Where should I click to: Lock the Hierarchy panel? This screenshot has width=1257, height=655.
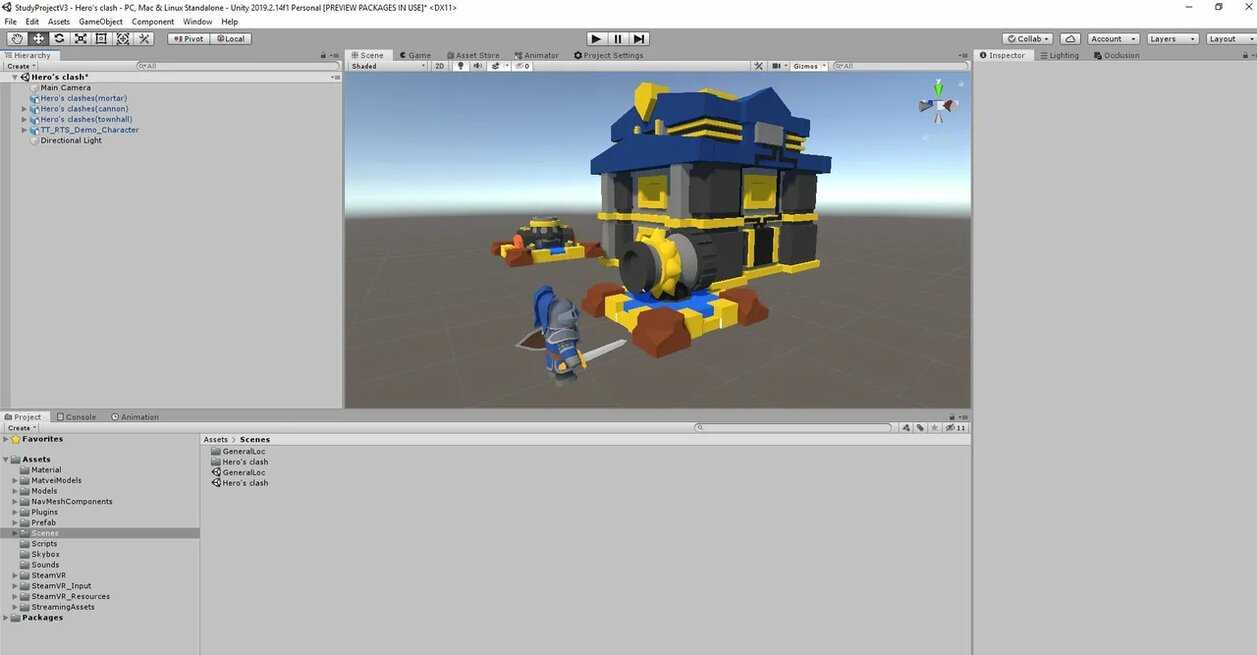point(323,56)
